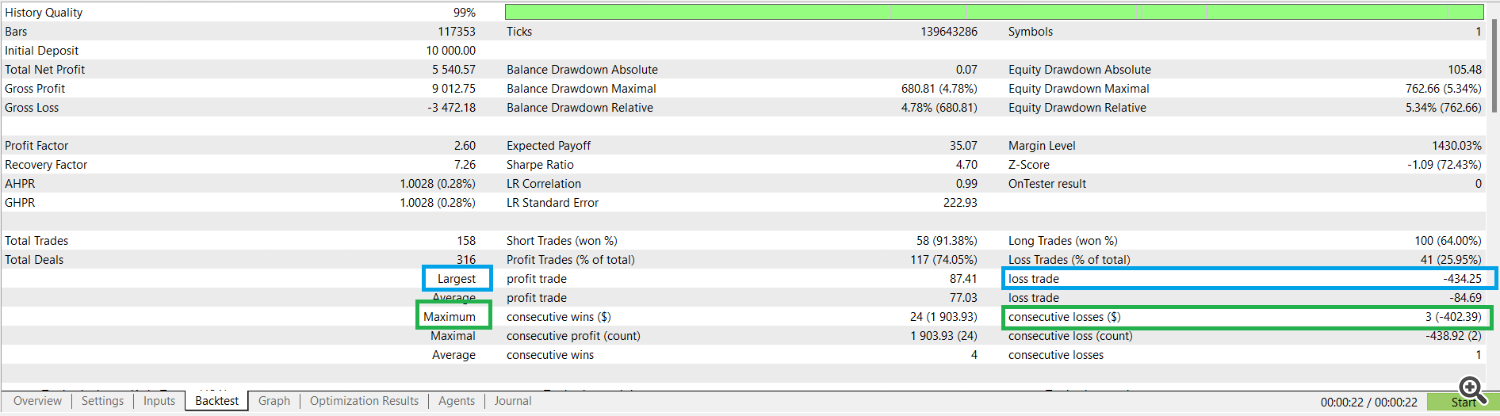Click the Ticks value 139643286
Screen dimensions: 1500x416
pyautogui.click(x=948, y=32)
